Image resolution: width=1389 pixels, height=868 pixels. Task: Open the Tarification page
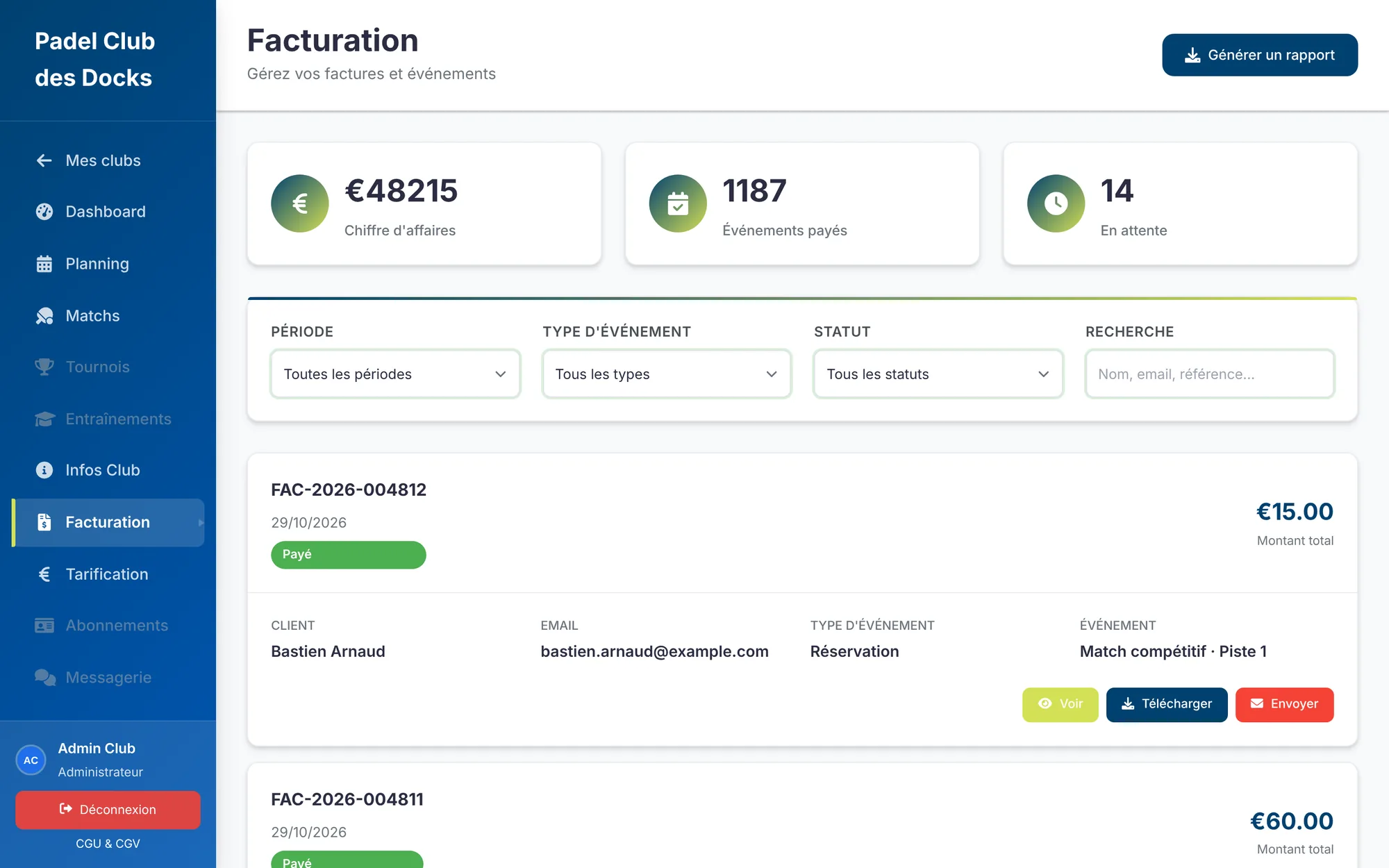(108, 574)
